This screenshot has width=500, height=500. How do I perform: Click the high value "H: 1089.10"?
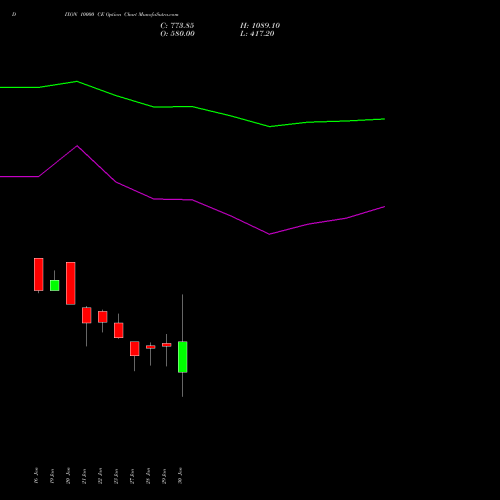[260, 26]
